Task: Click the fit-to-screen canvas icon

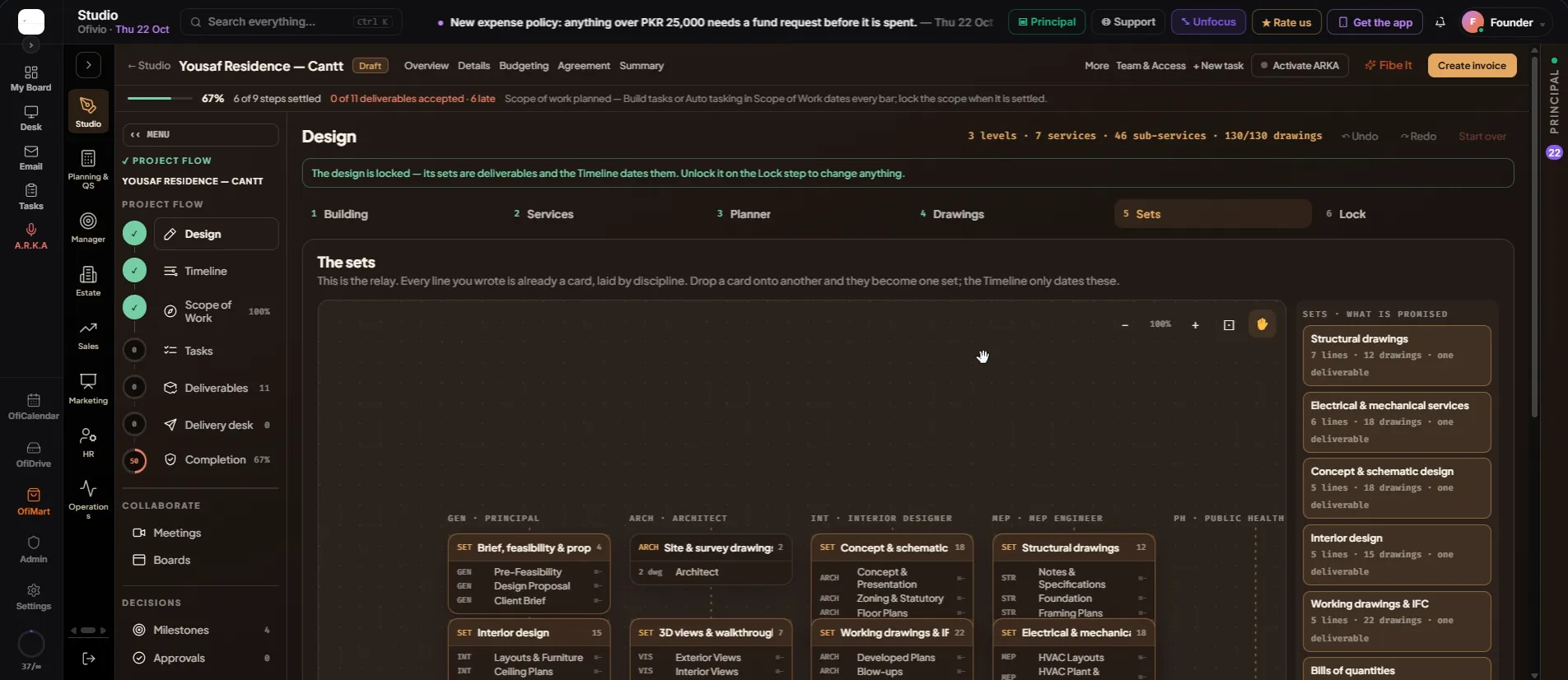Action: coord(1229,325)
